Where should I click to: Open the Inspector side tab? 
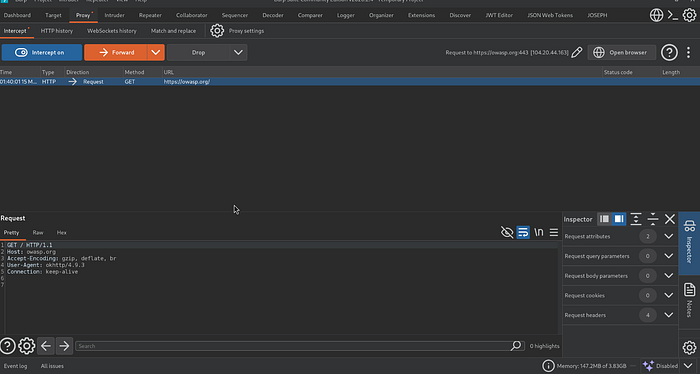coord(689,243)
